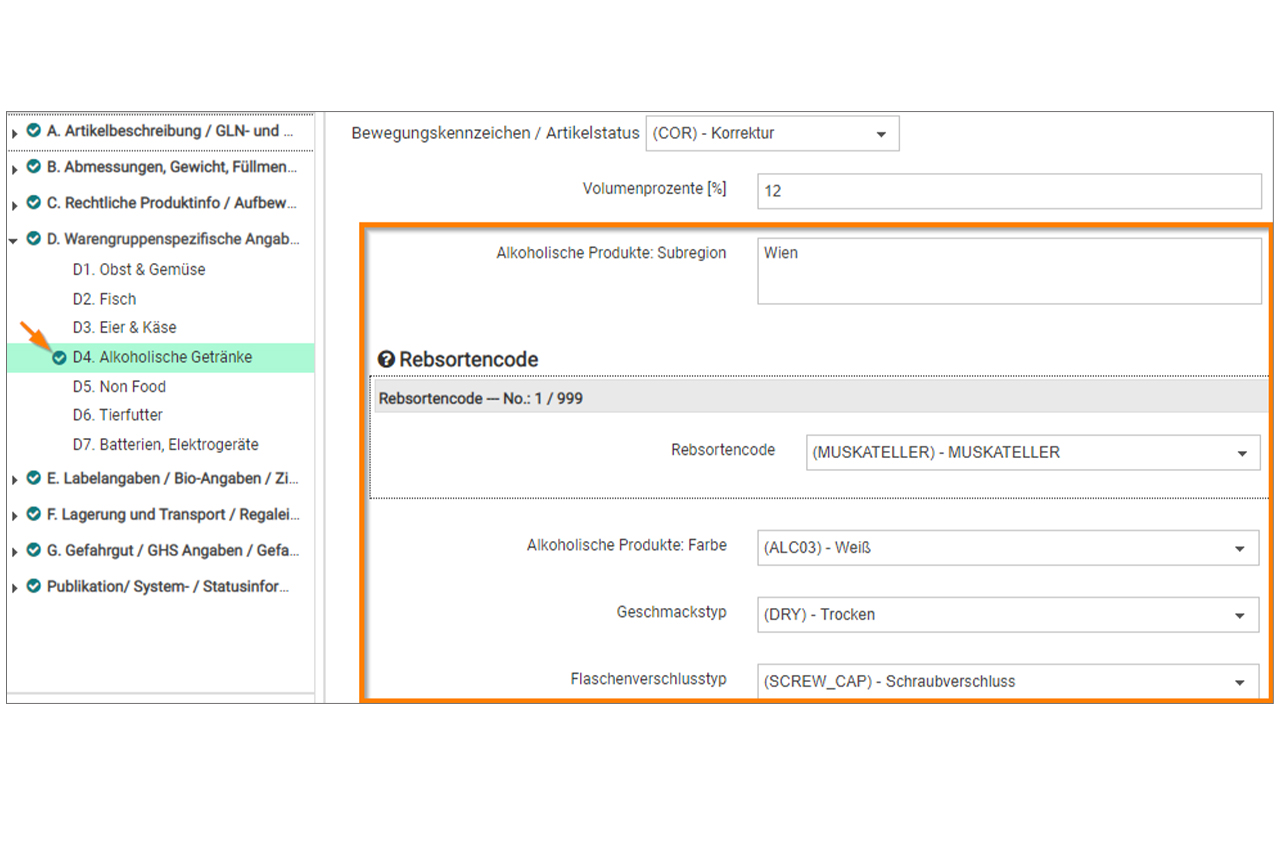Click the green check icon of section F. Lagerung
Screen dimensions: 1280x854
34,515
